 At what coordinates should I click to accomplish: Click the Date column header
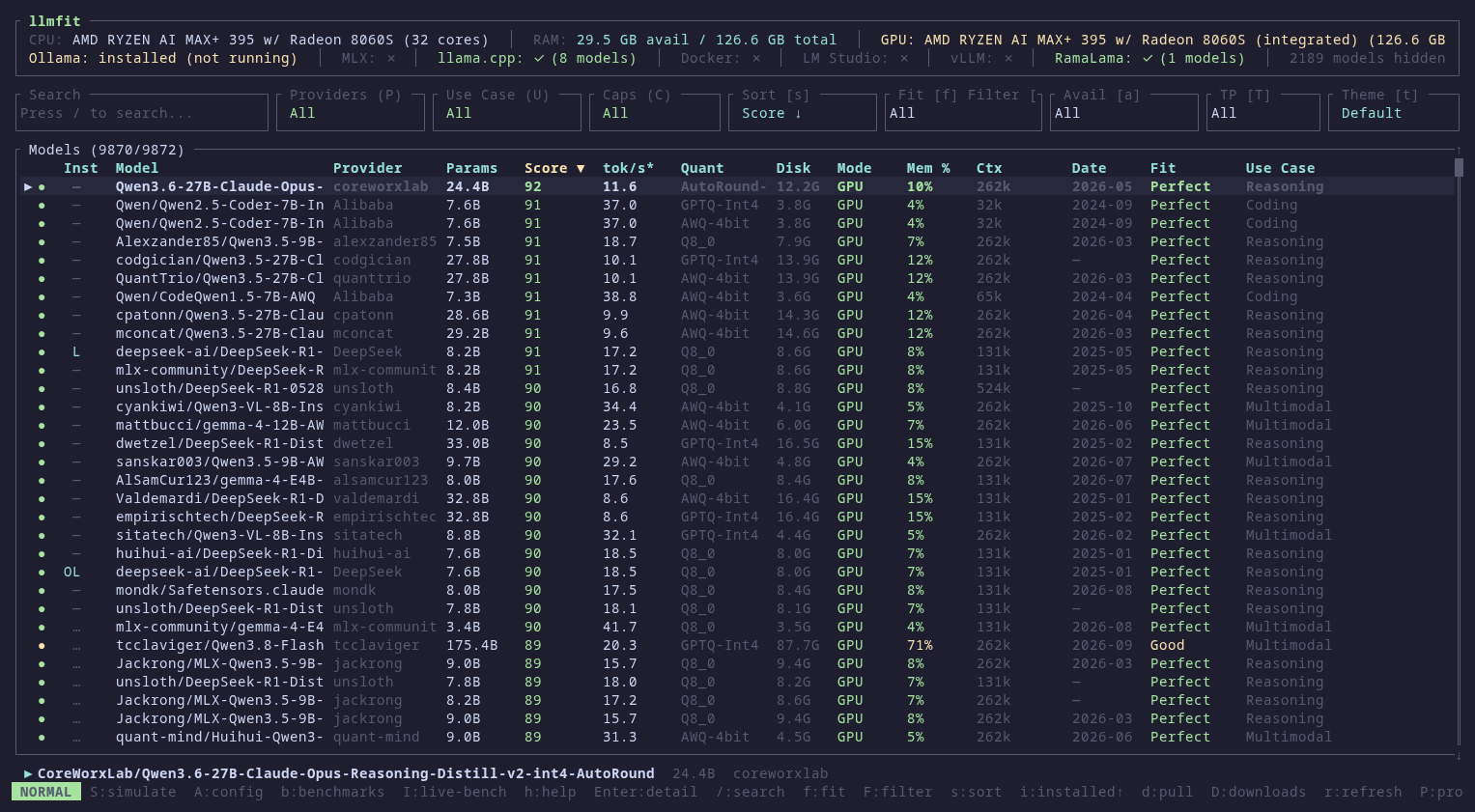click(x=1090, y=168)
